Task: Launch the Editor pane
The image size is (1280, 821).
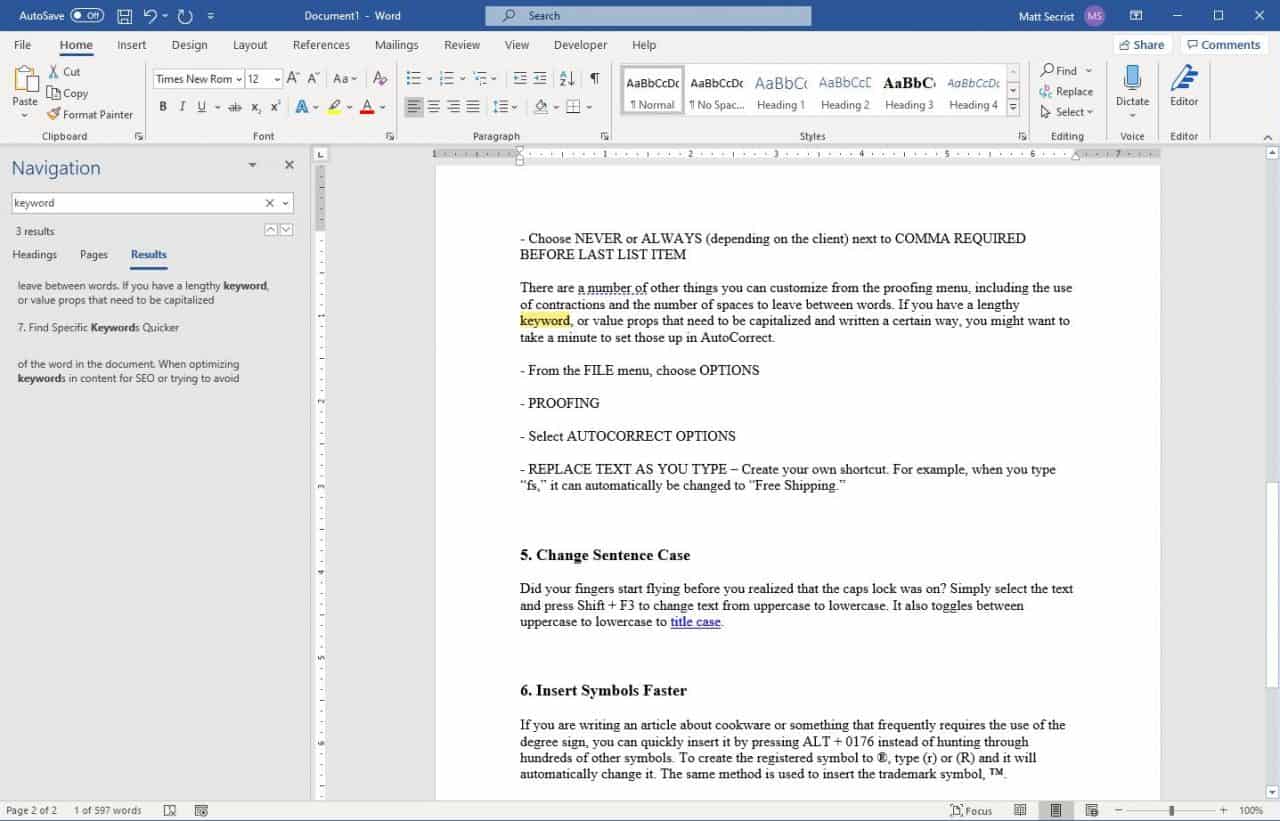Action: 1184,90
